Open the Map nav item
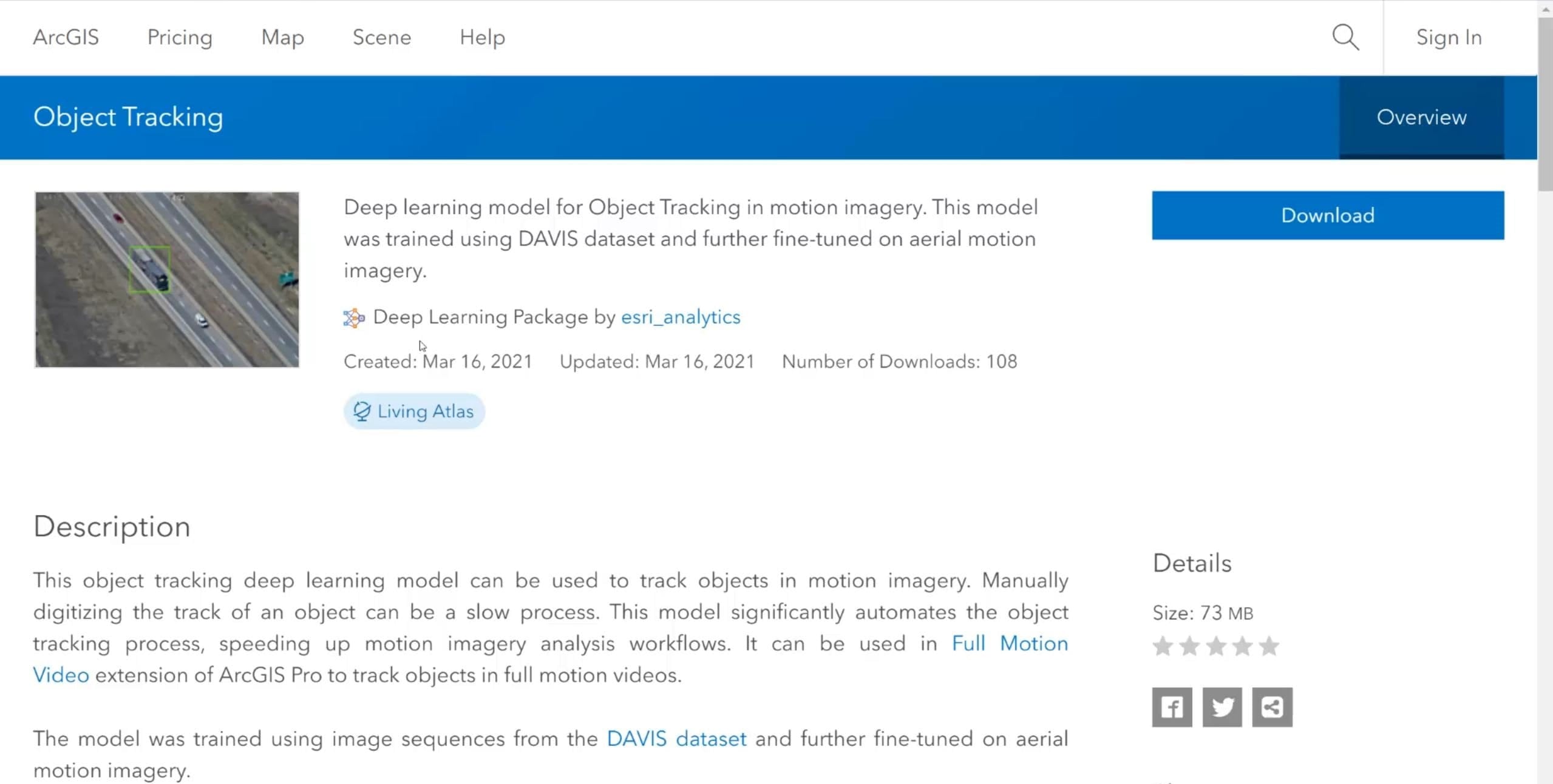The image size is (1553, 784). click(x=282, y=38)
